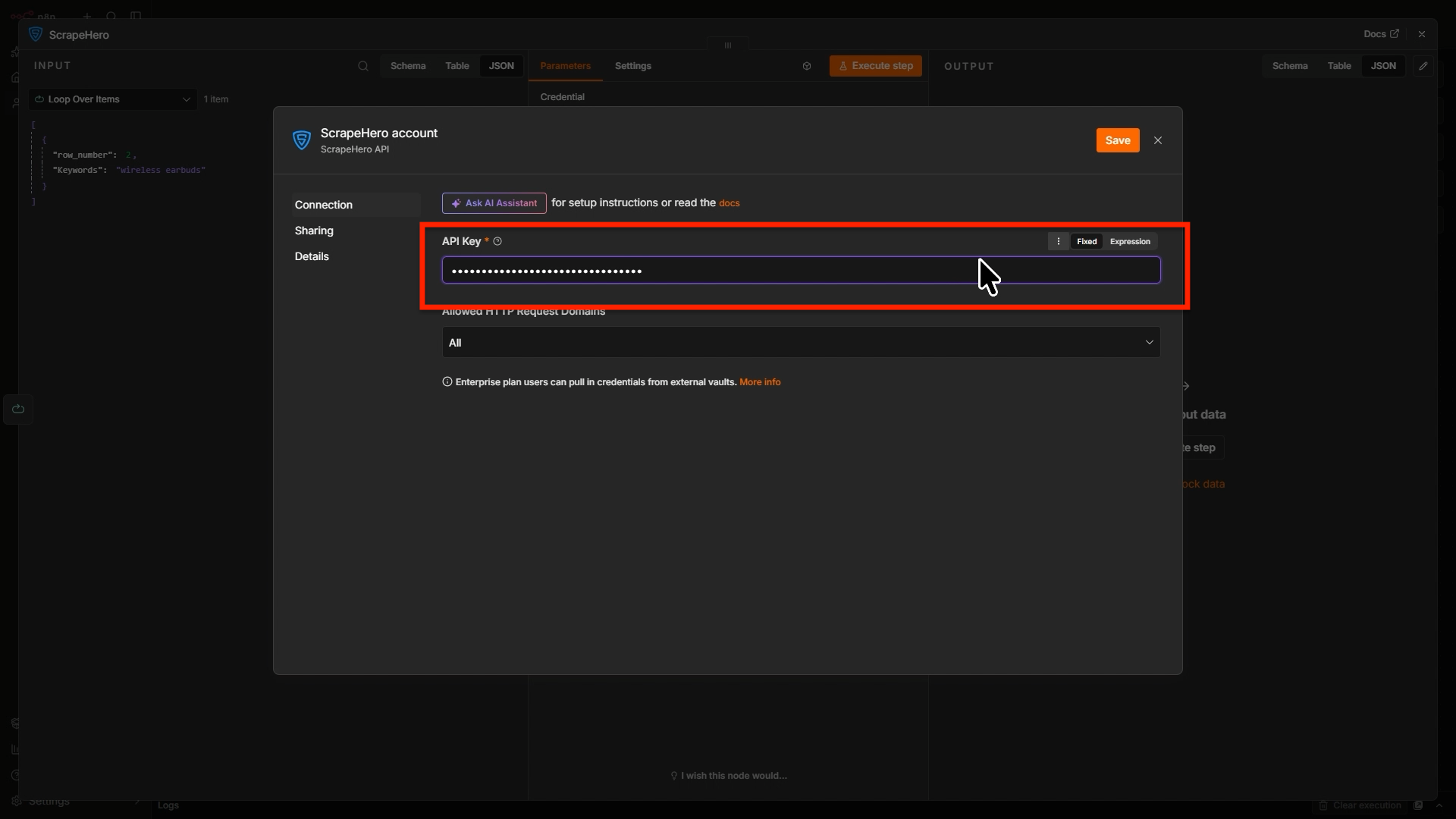Select the Sharing section in credential sidebar
Image resolution: width=1456 pixels, height=819 pixels.
[314, 231]
